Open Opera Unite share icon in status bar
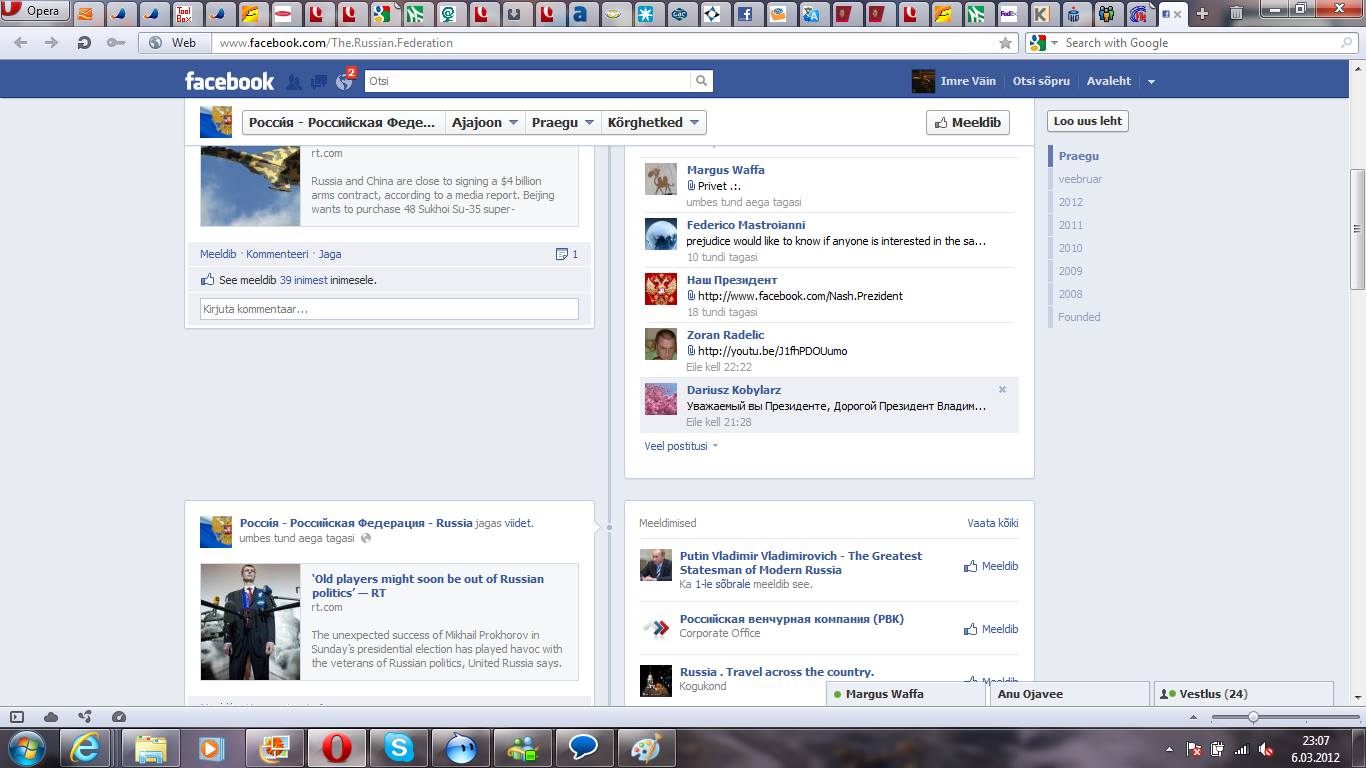The height and width of the screenshot is (768, 1366). point(85,717)
